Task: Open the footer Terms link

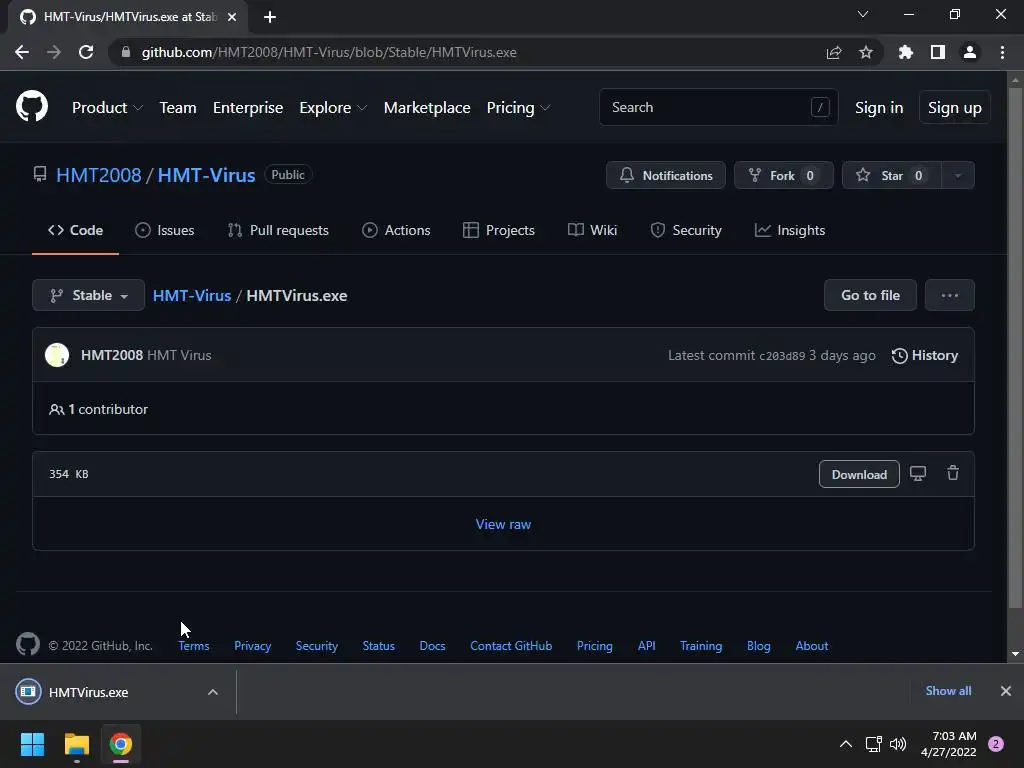Action: (194, 646)
